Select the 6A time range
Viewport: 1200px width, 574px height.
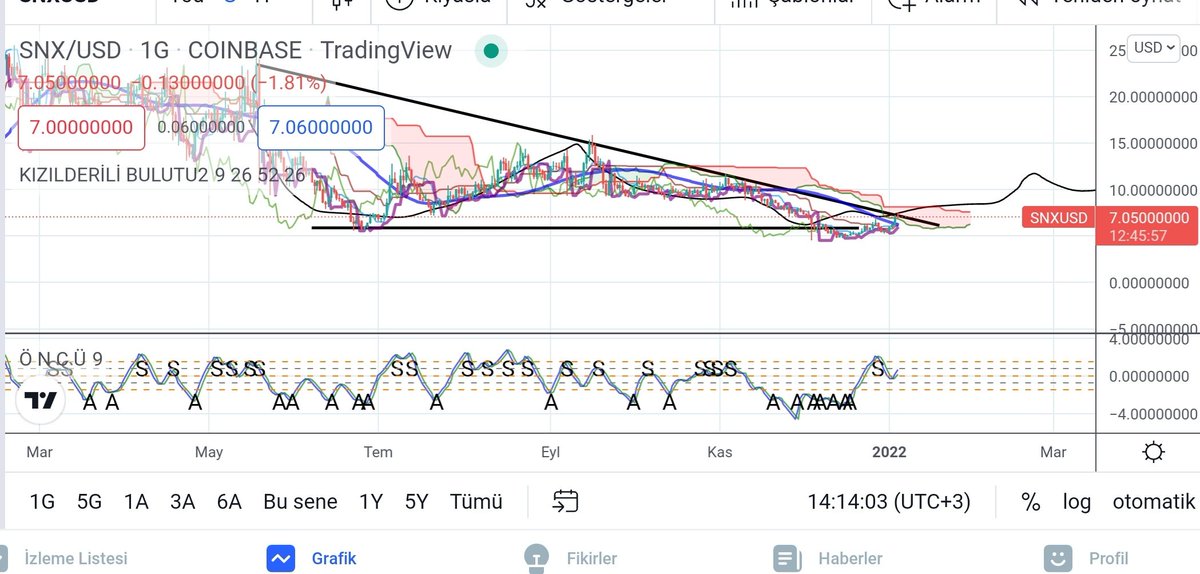pyautogui.click(x=229, y=501)
